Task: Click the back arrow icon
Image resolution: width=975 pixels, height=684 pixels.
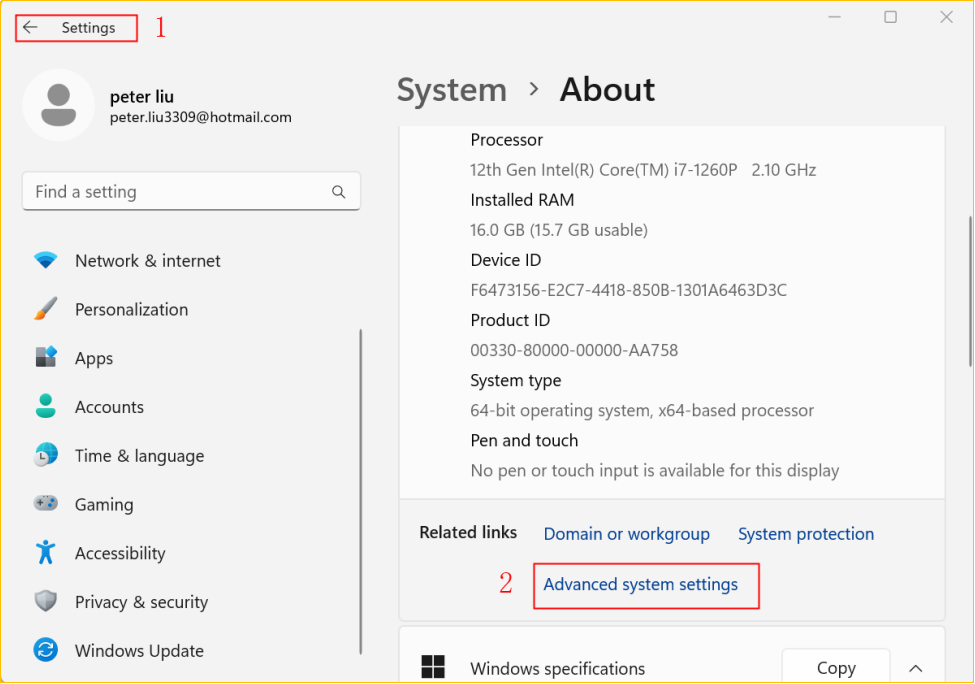Action: click(30, 28)
